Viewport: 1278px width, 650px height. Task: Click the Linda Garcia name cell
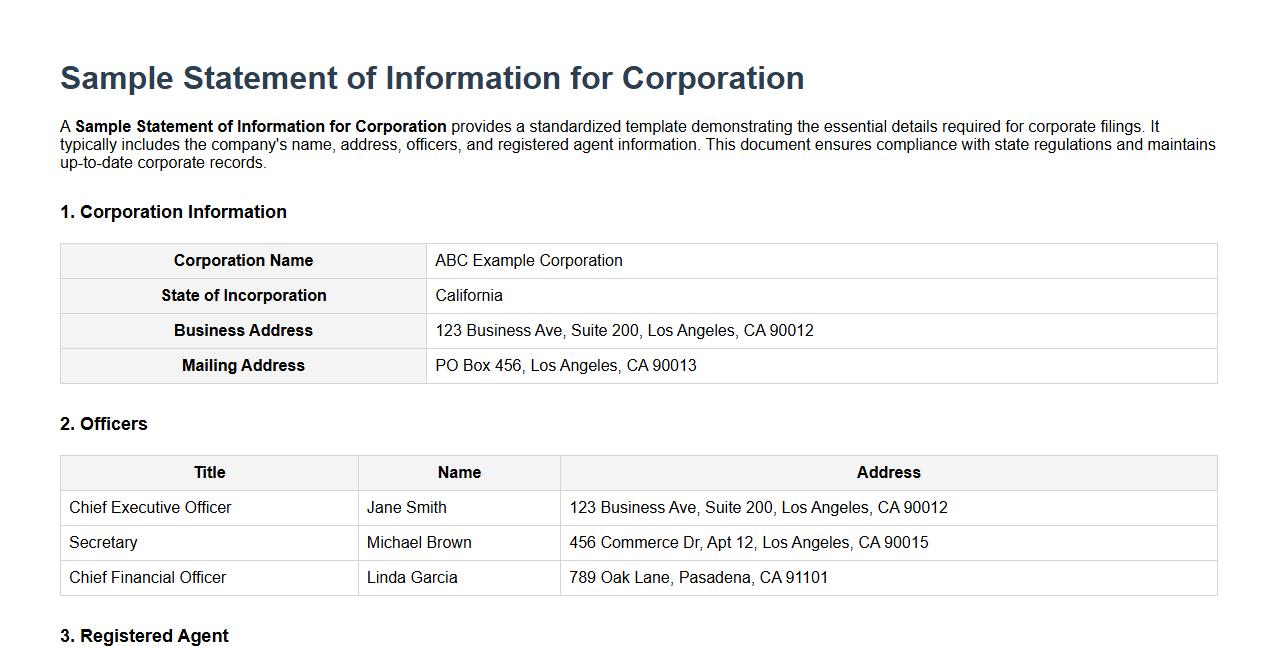412,577
